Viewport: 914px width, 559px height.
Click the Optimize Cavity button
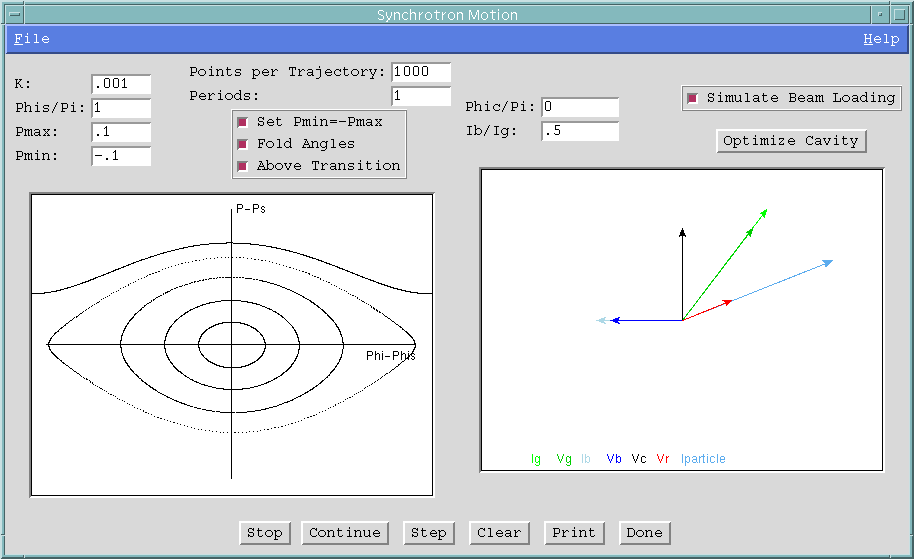coord(791,141)
